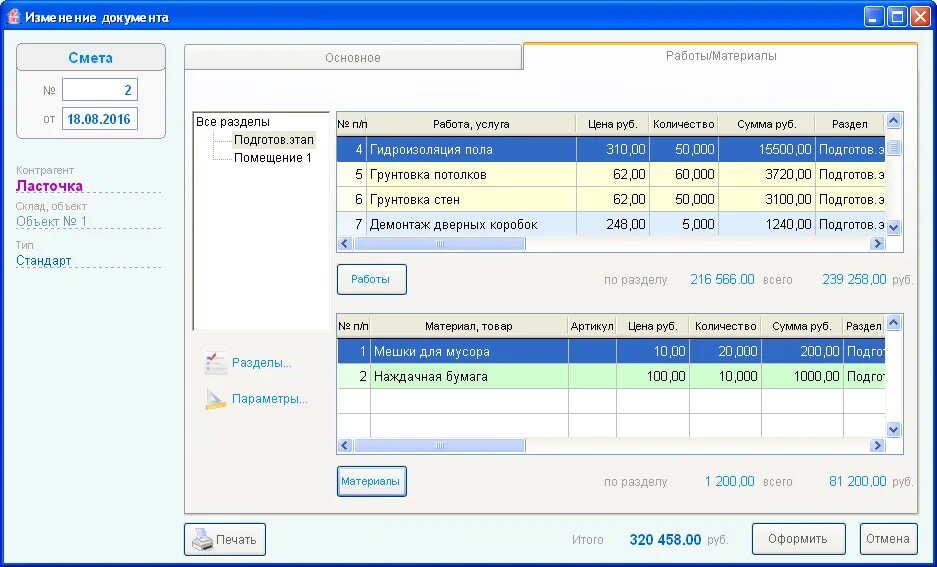Click materials Сумма руб. column header

pyautogui.click(x=802, y=326)
